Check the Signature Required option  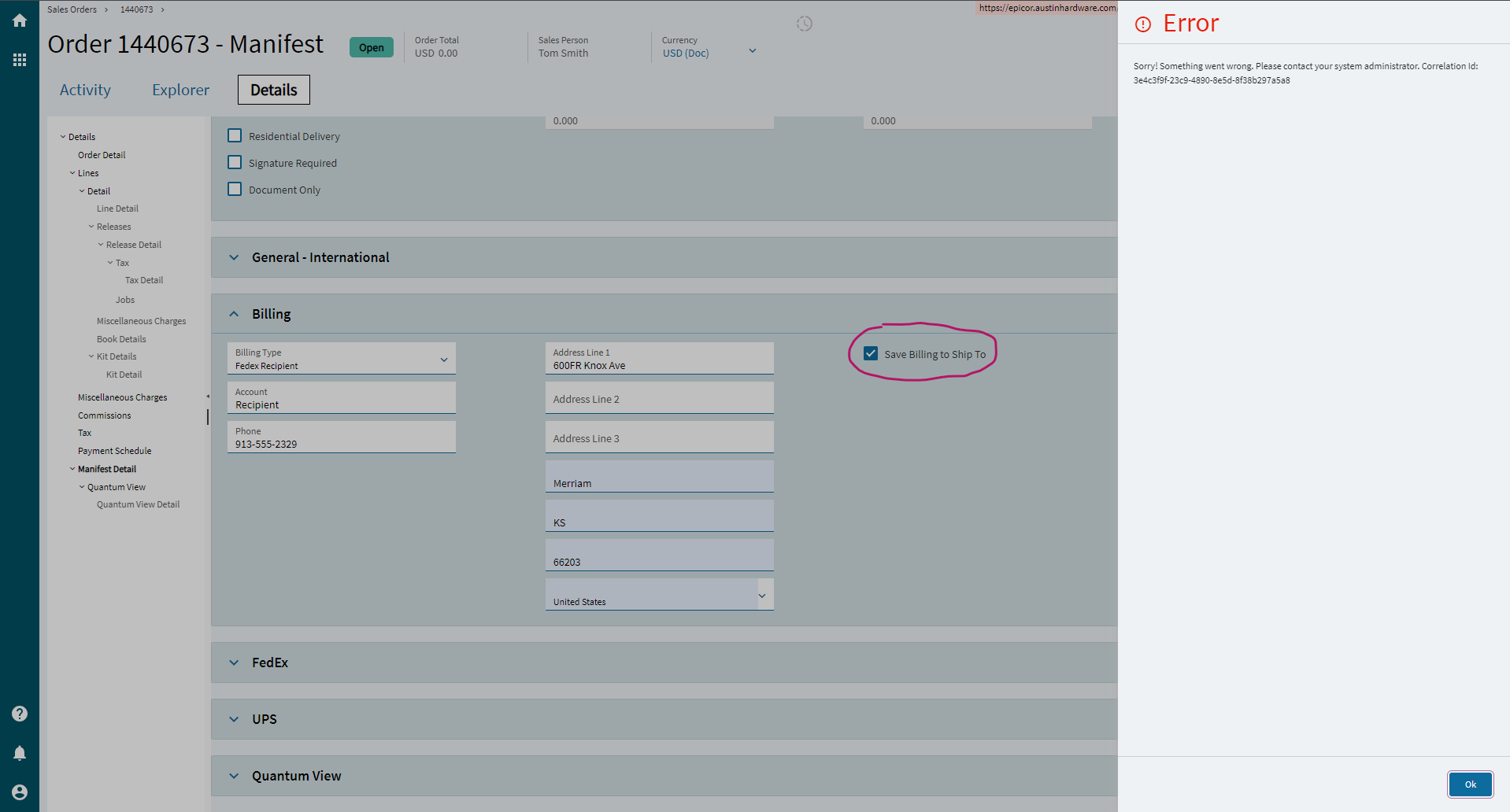point(234,161)
